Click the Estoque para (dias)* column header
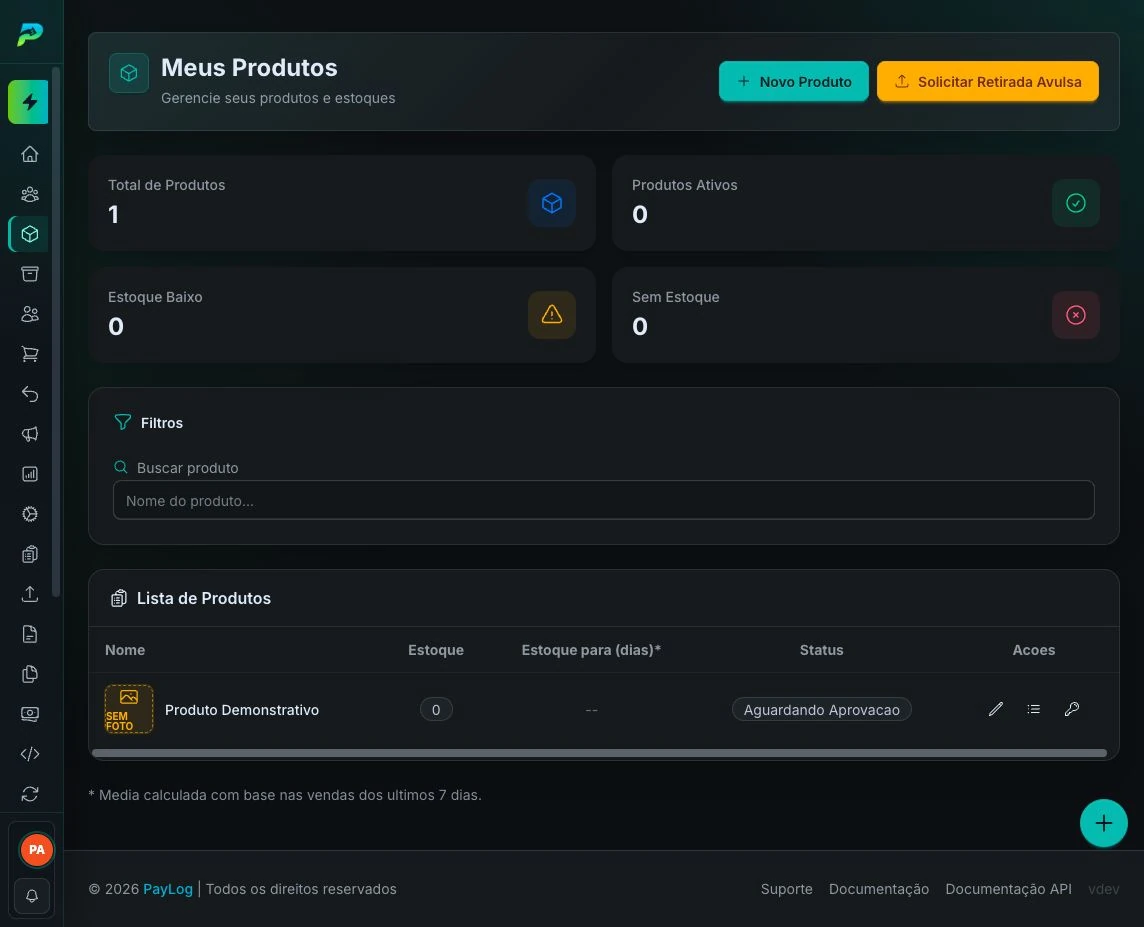Screen dimensions: 1144x927 pos(591,650)
